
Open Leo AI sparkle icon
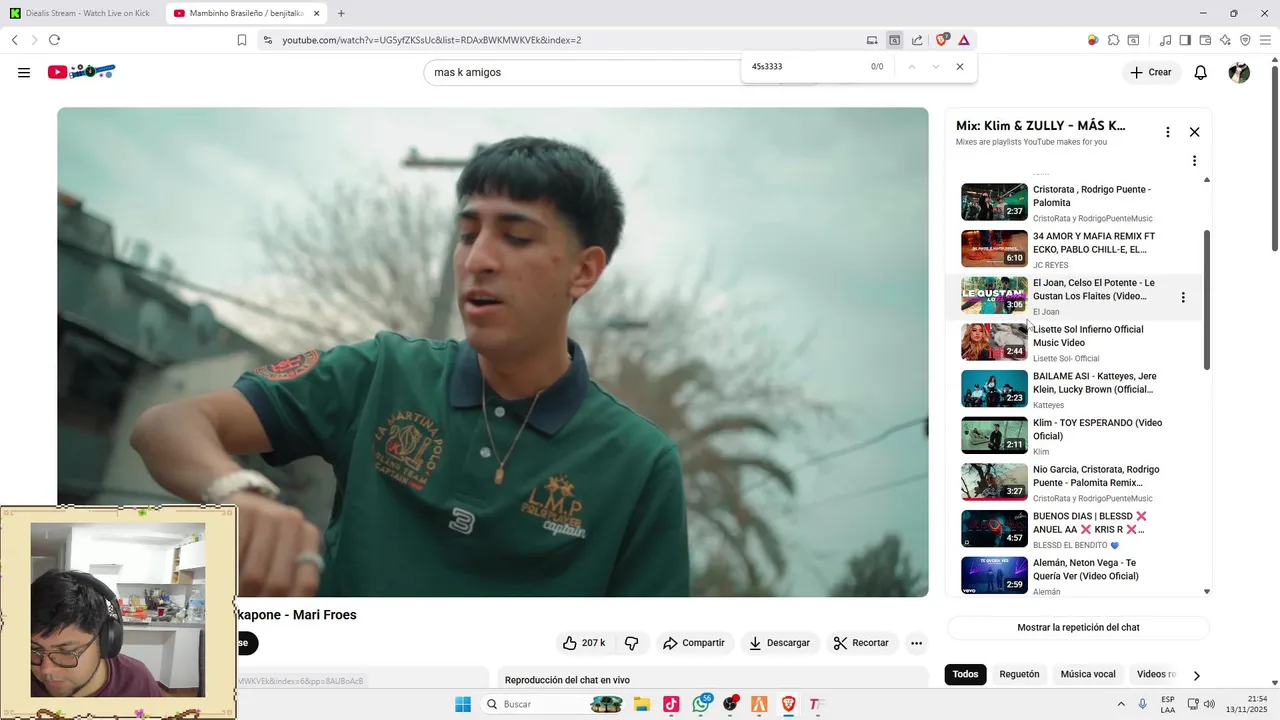[x=1225, y=40]
